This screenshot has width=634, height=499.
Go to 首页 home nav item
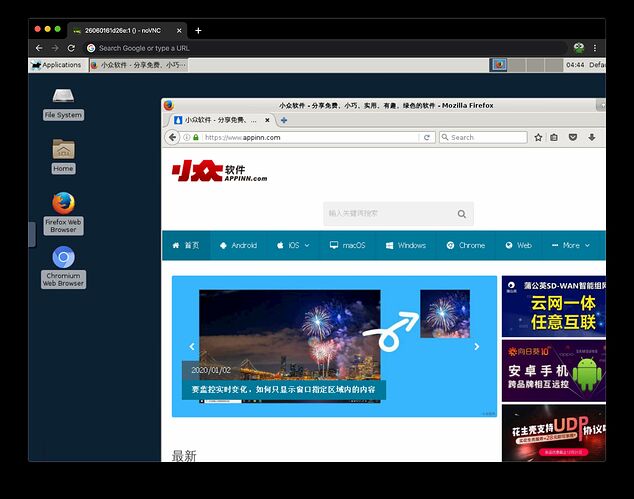click(x=186, y=245)
